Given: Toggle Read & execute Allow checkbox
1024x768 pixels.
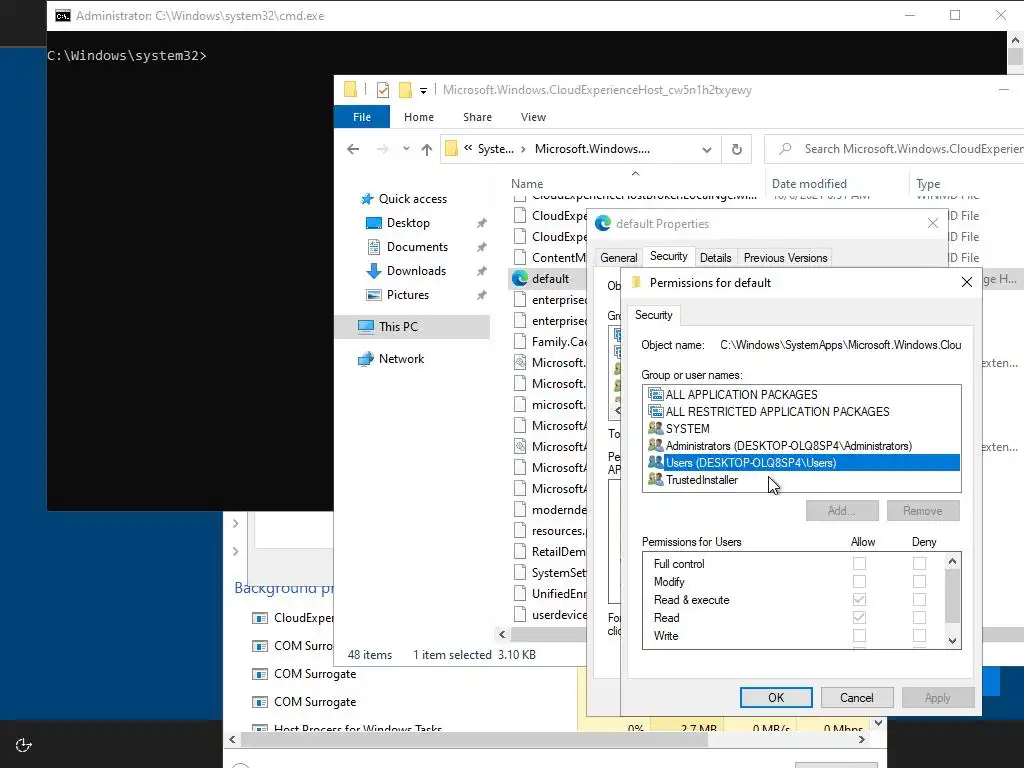Looking at the screenshot, I should pyautogui.click(x=859, y=600).
